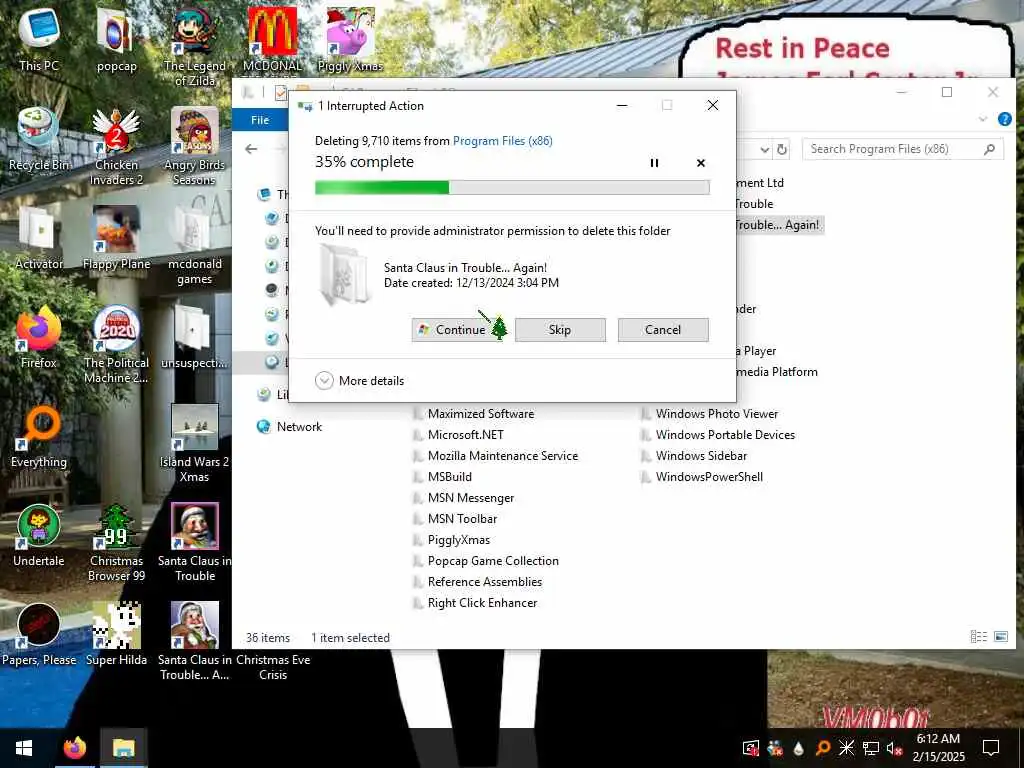Open the Action Center notifications icon
This screenshot has height=768, width=1024.
[991, 748]
